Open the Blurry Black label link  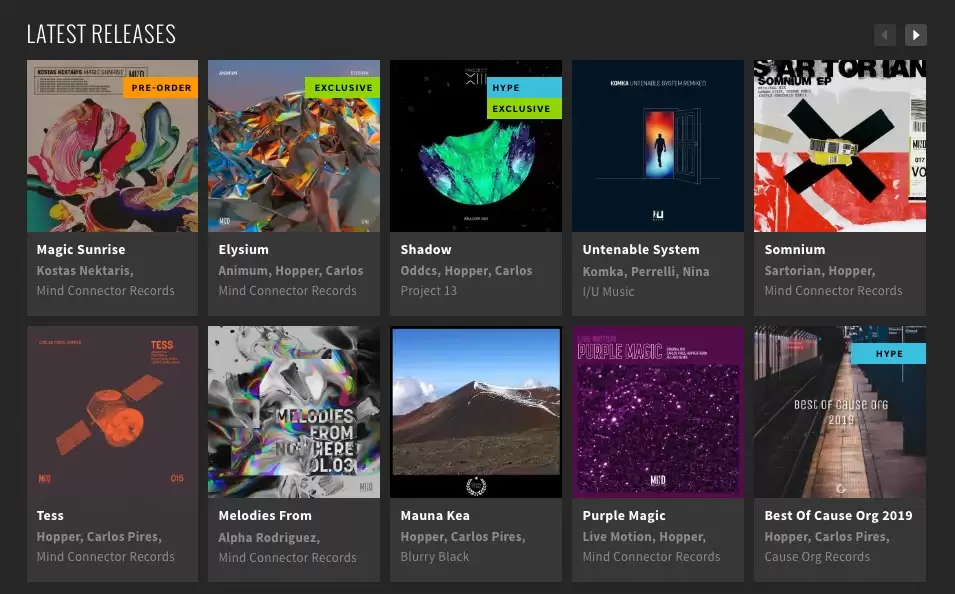click(x=434, y=557)
